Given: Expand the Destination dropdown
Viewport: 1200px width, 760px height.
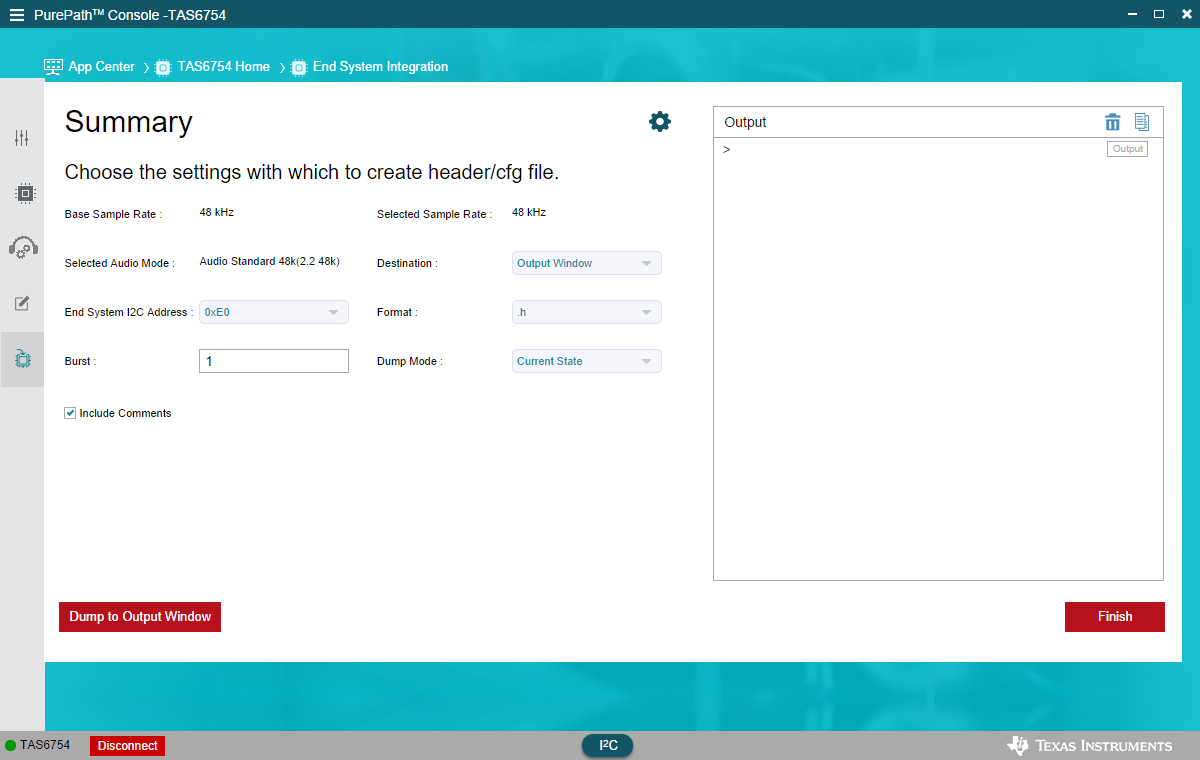Looking at the screenshot, I should tap(587, 263).
